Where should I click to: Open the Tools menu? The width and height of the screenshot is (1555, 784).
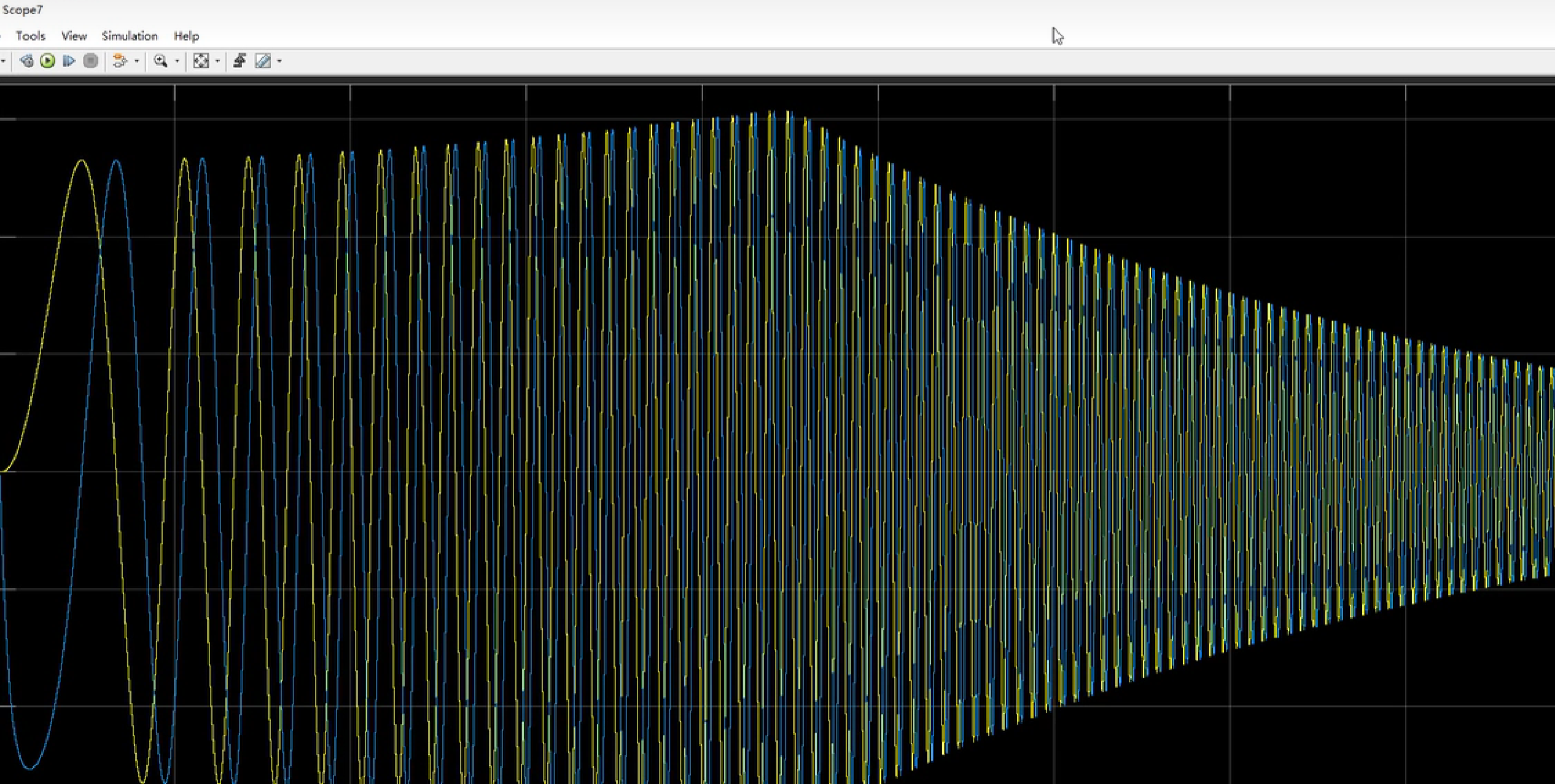(x=30, y=36)
